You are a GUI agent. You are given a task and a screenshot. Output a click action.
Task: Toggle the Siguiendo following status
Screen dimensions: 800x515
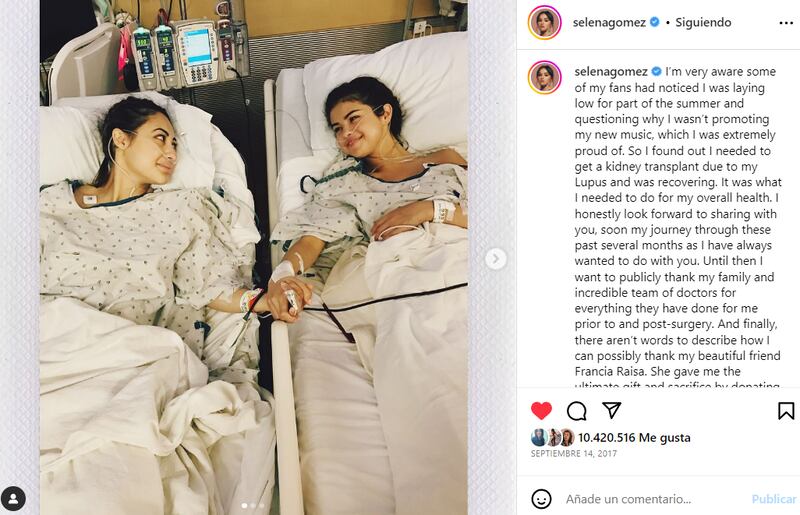click(703, 22)
